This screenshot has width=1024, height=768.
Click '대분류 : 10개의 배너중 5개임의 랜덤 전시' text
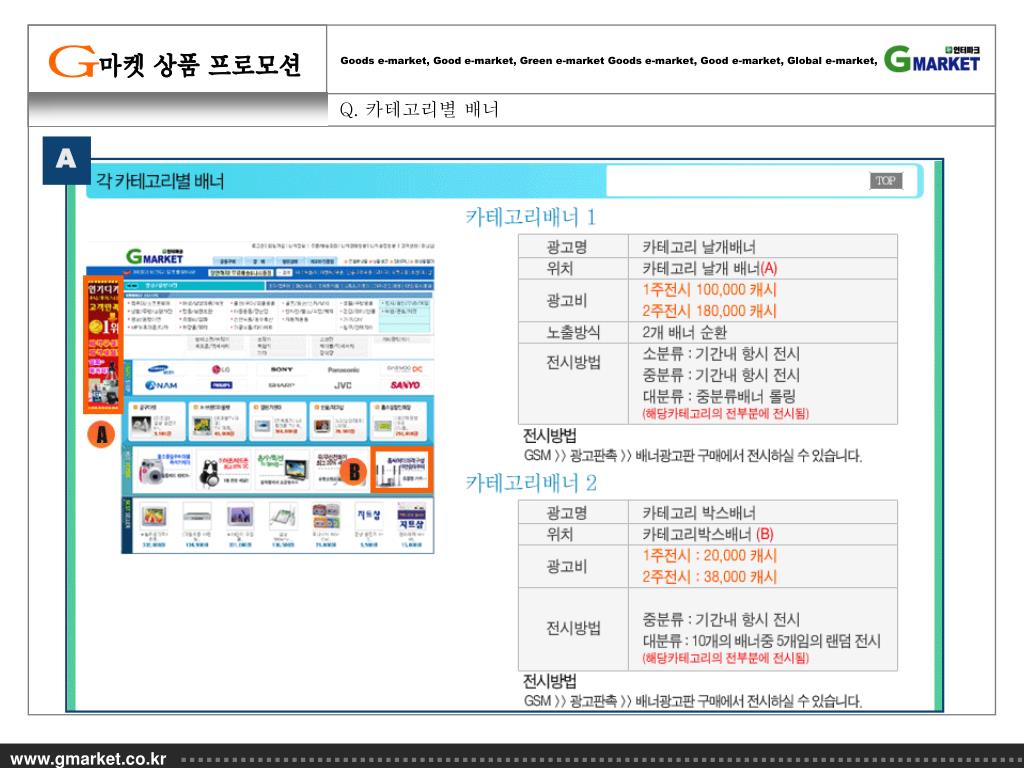click(x=761, y=641)
